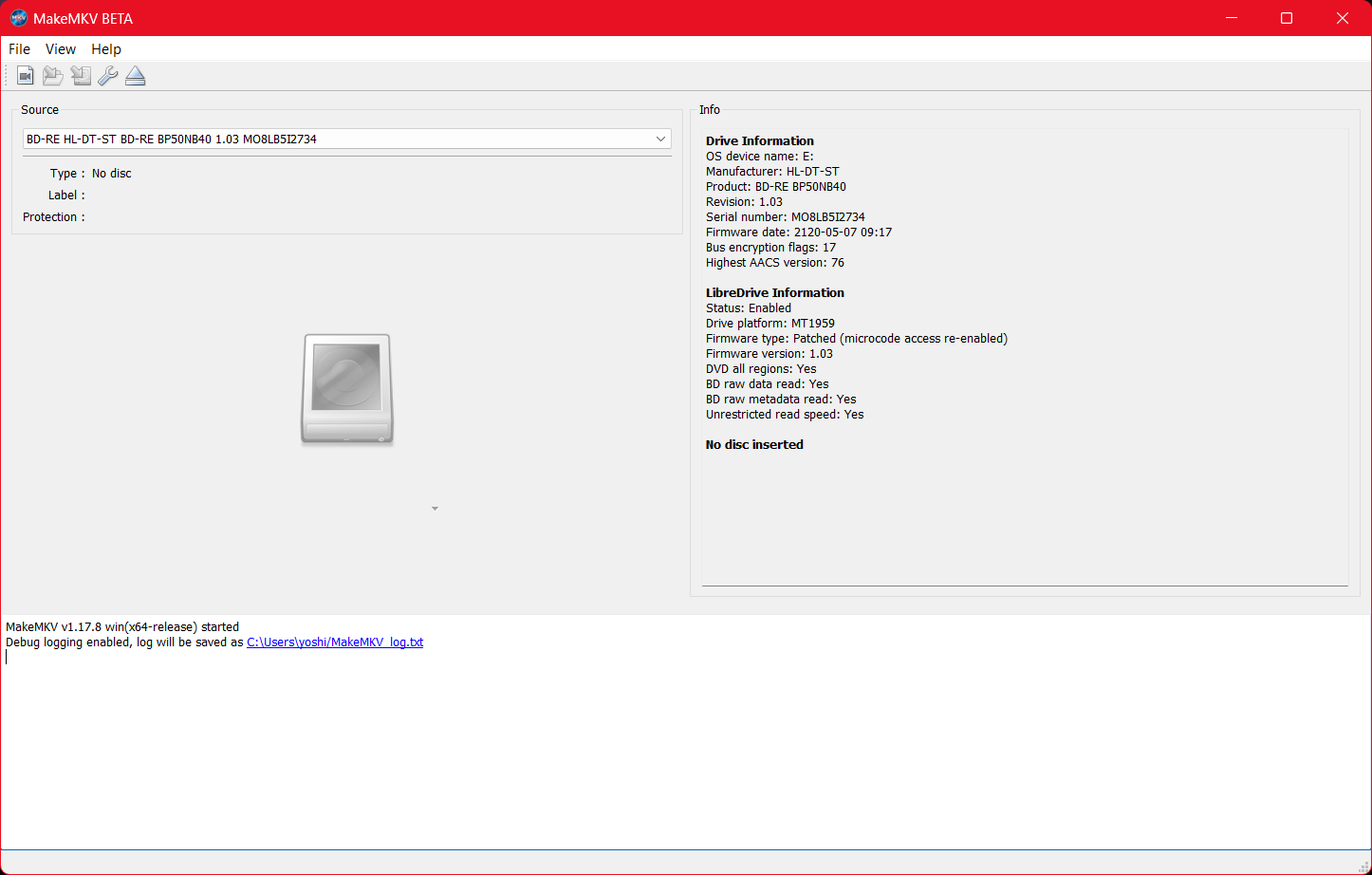The image size is (1372, 875).
Task: Select the BD-RE HL-DT-ST drive combo box
Action: [347, 139]
